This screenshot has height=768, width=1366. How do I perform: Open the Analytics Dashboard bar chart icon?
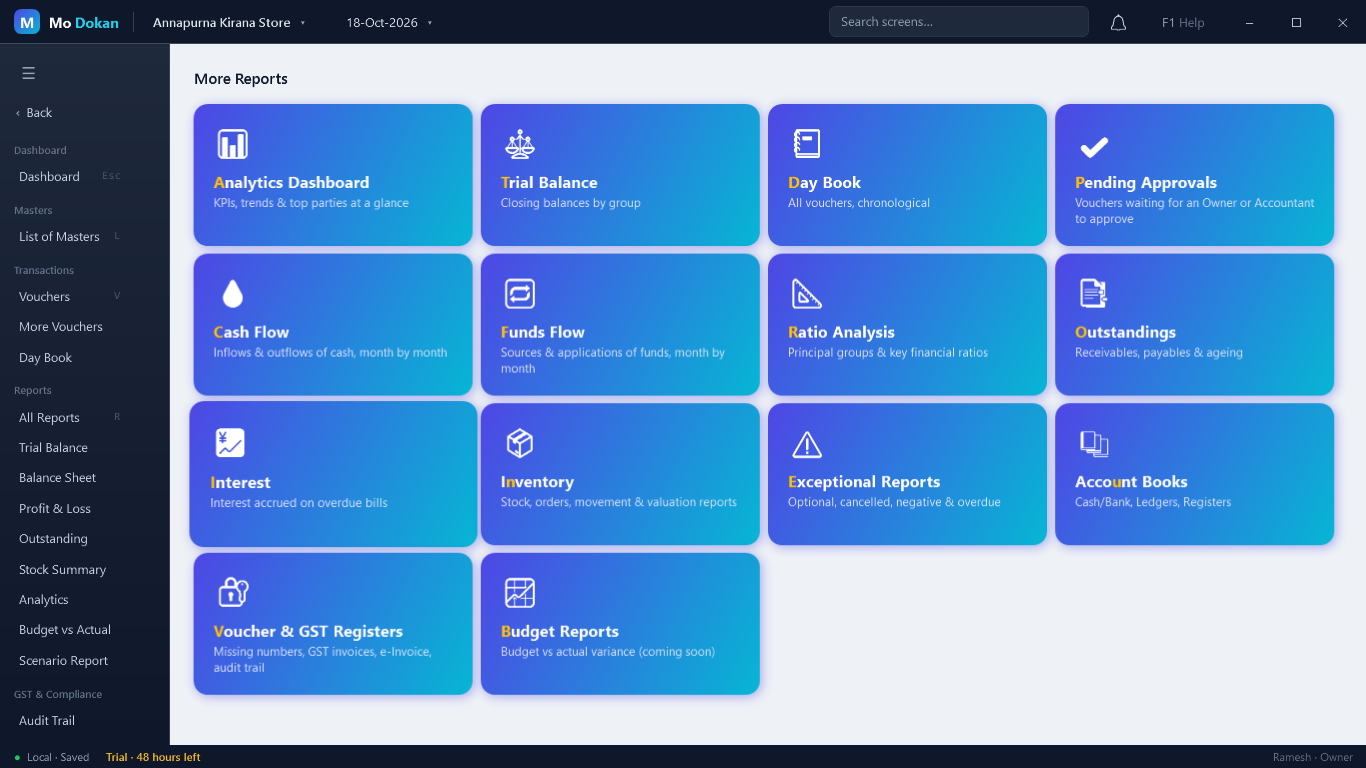pyautogui.click(x=233, y=144)
